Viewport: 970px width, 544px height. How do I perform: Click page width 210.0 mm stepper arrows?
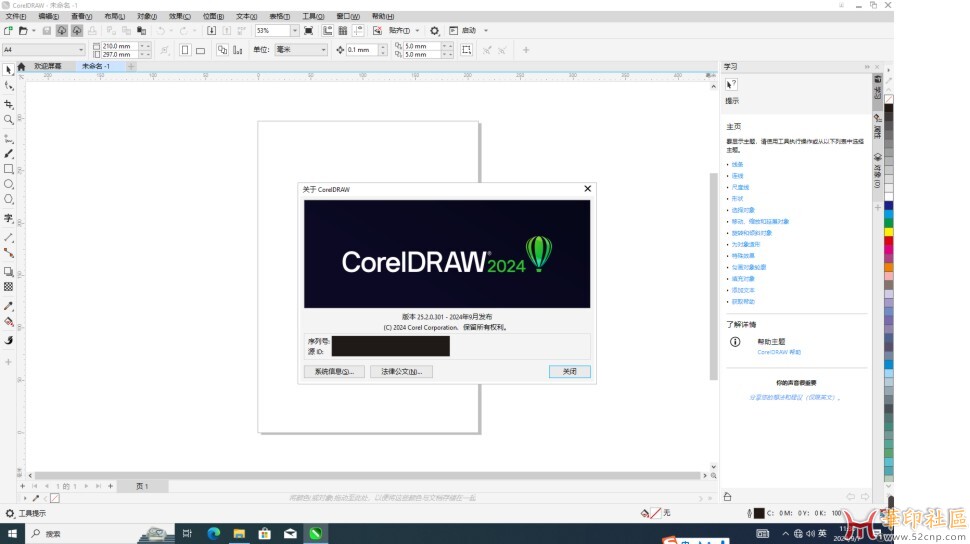pos(144,46)
